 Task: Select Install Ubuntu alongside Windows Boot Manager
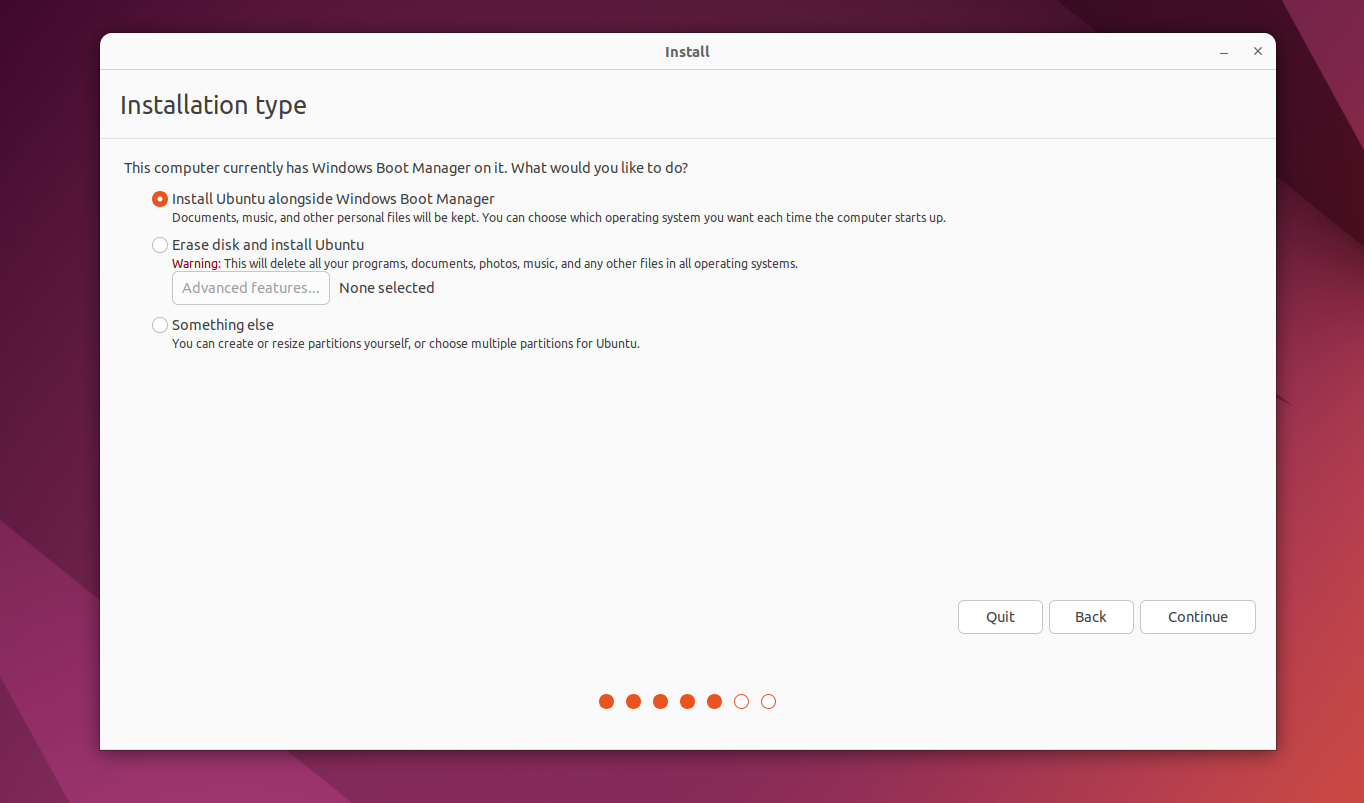[x=160, y=199]
